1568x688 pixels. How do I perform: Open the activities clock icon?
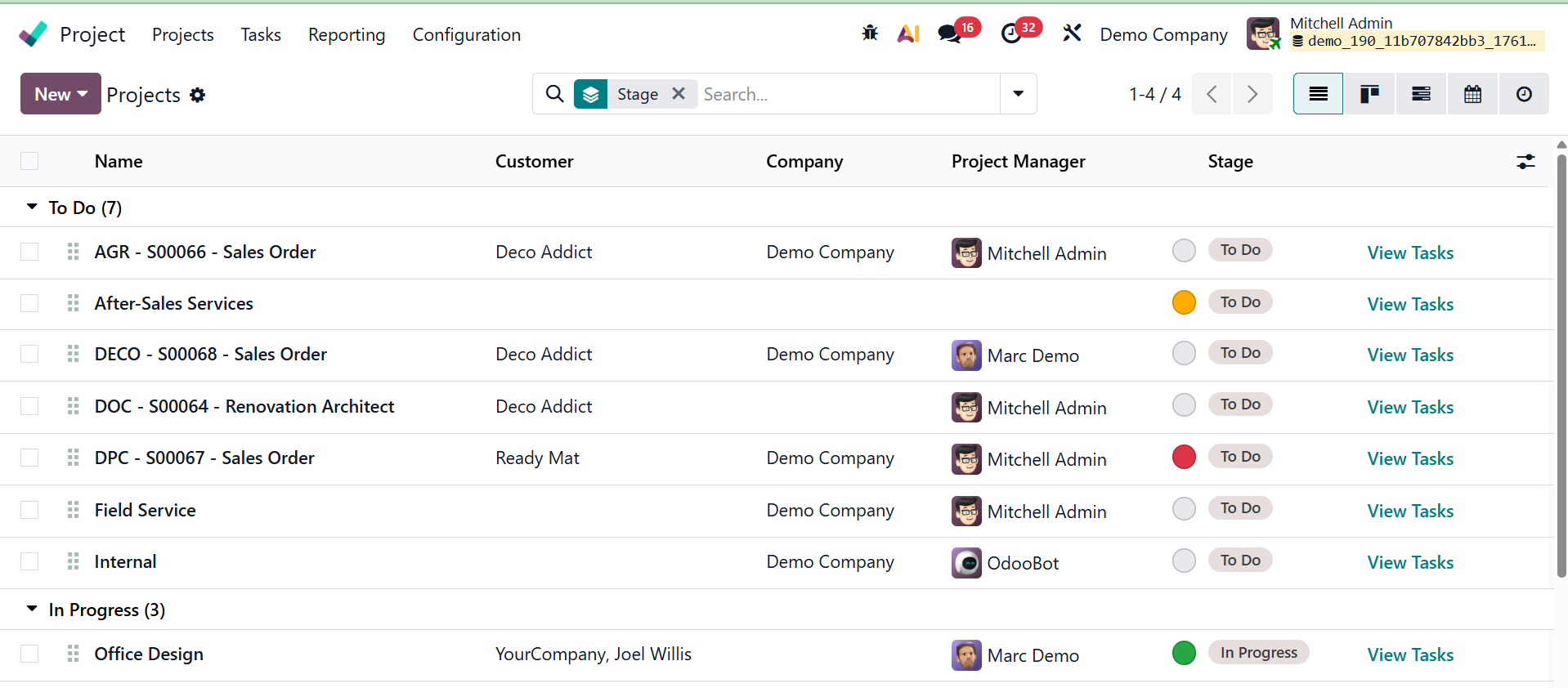click(1011, 34)
